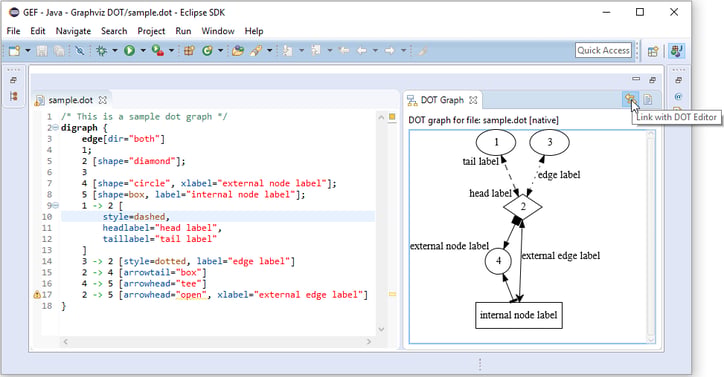Click the Save All icon

[x=59, y=50]
